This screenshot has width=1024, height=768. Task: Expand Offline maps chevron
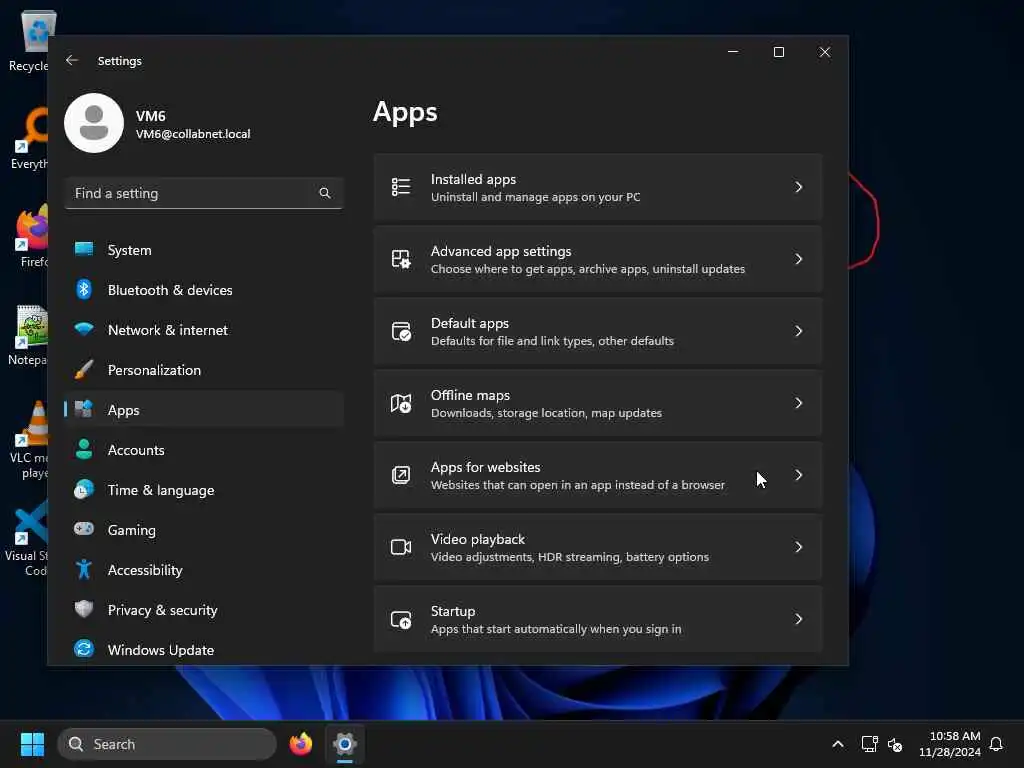[799, 403]
